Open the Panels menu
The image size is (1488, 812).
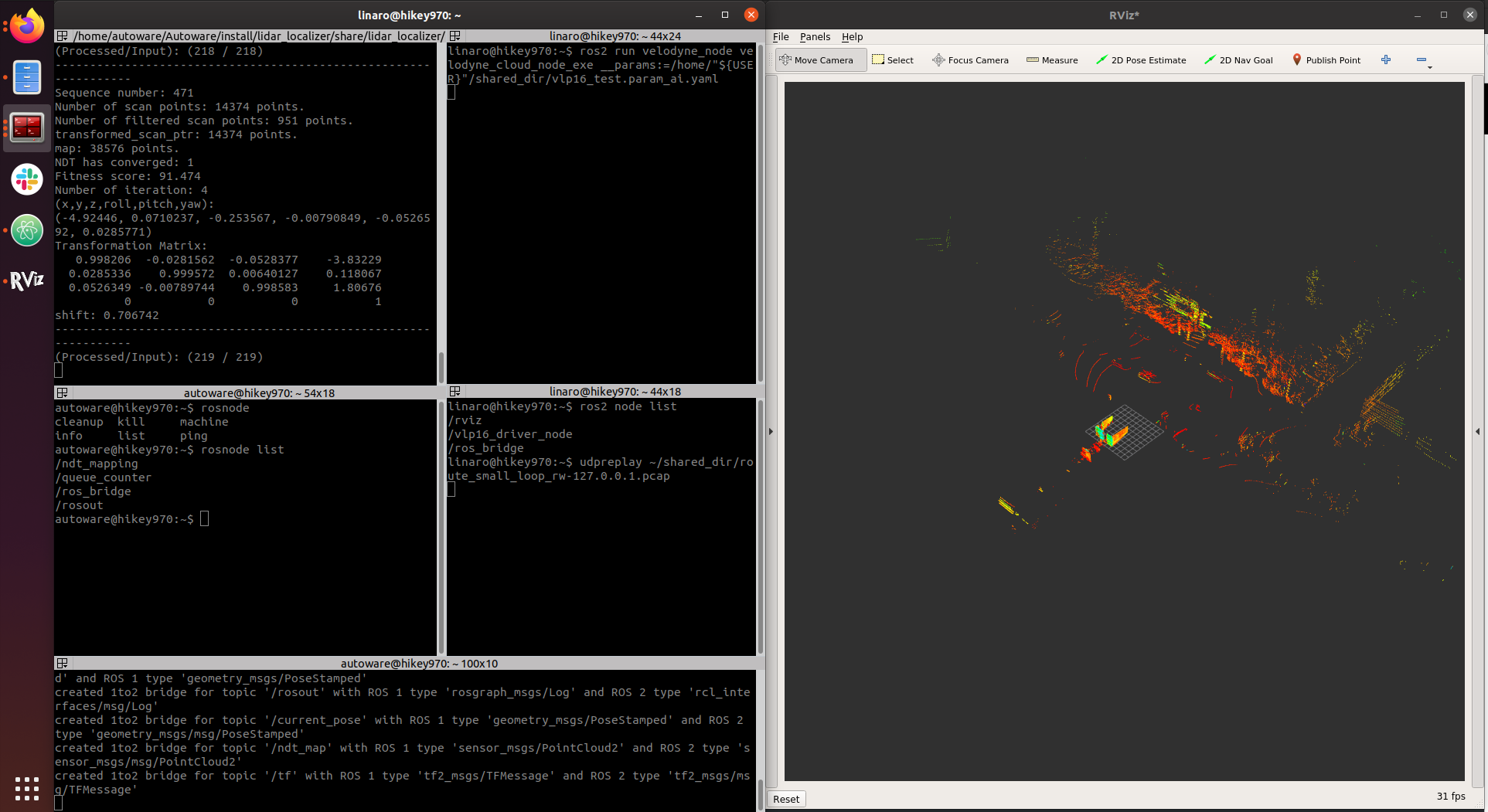click(x=815, y=36)
